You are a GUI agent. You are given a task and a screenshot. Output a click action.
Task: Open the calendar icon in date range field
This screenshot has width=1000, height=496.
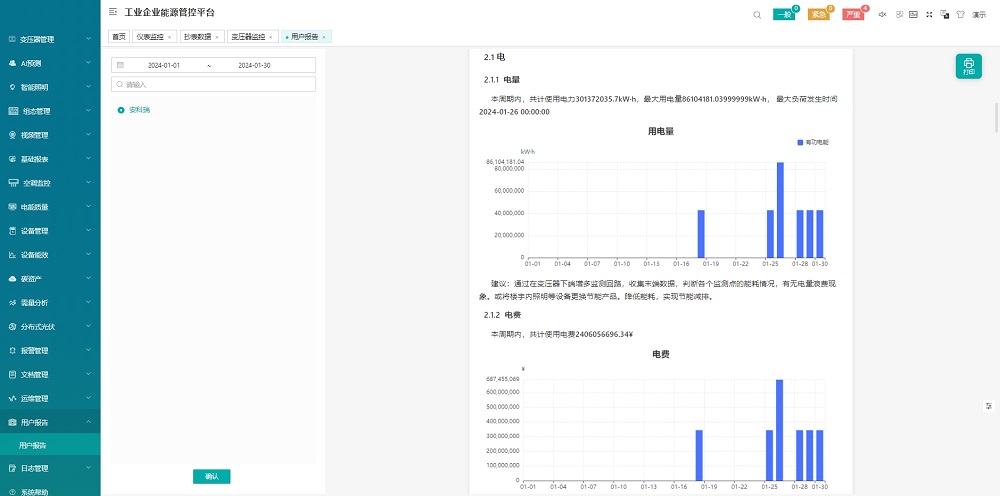(x=120, y=65)
